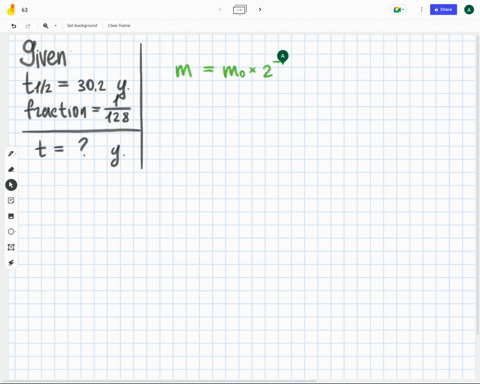Click the collaborator cursor marker "A"
480x384 pixels.
point(283,56)
